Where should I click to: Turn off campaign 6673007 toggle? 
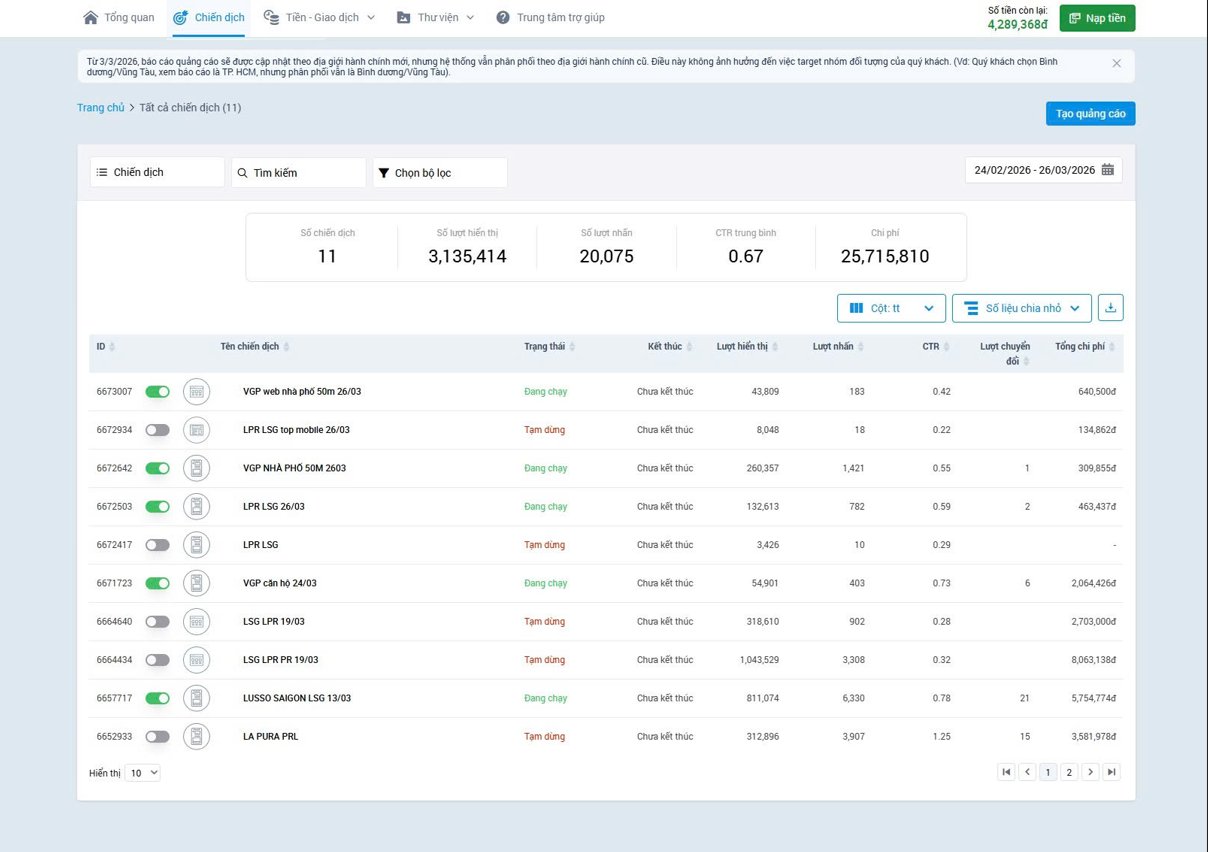pos(158,392)
